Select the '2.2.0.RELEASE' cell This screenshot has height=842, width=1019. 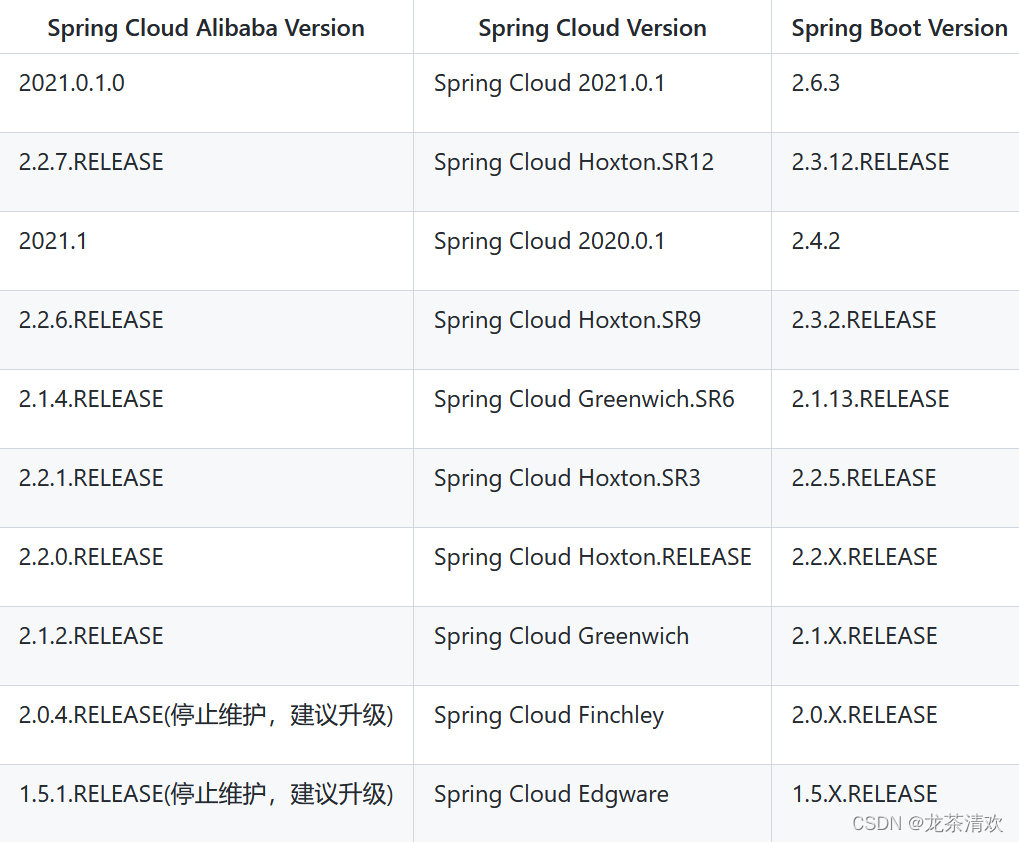[x=206, y=567]
